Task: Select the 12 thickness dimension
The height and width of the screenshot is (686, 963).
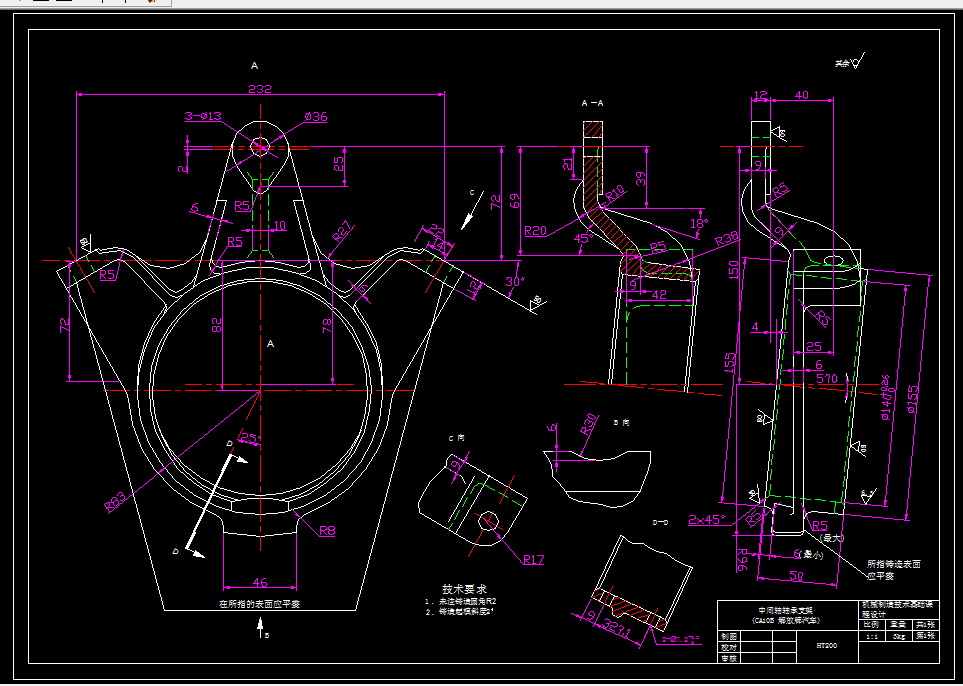Action: 760,95
